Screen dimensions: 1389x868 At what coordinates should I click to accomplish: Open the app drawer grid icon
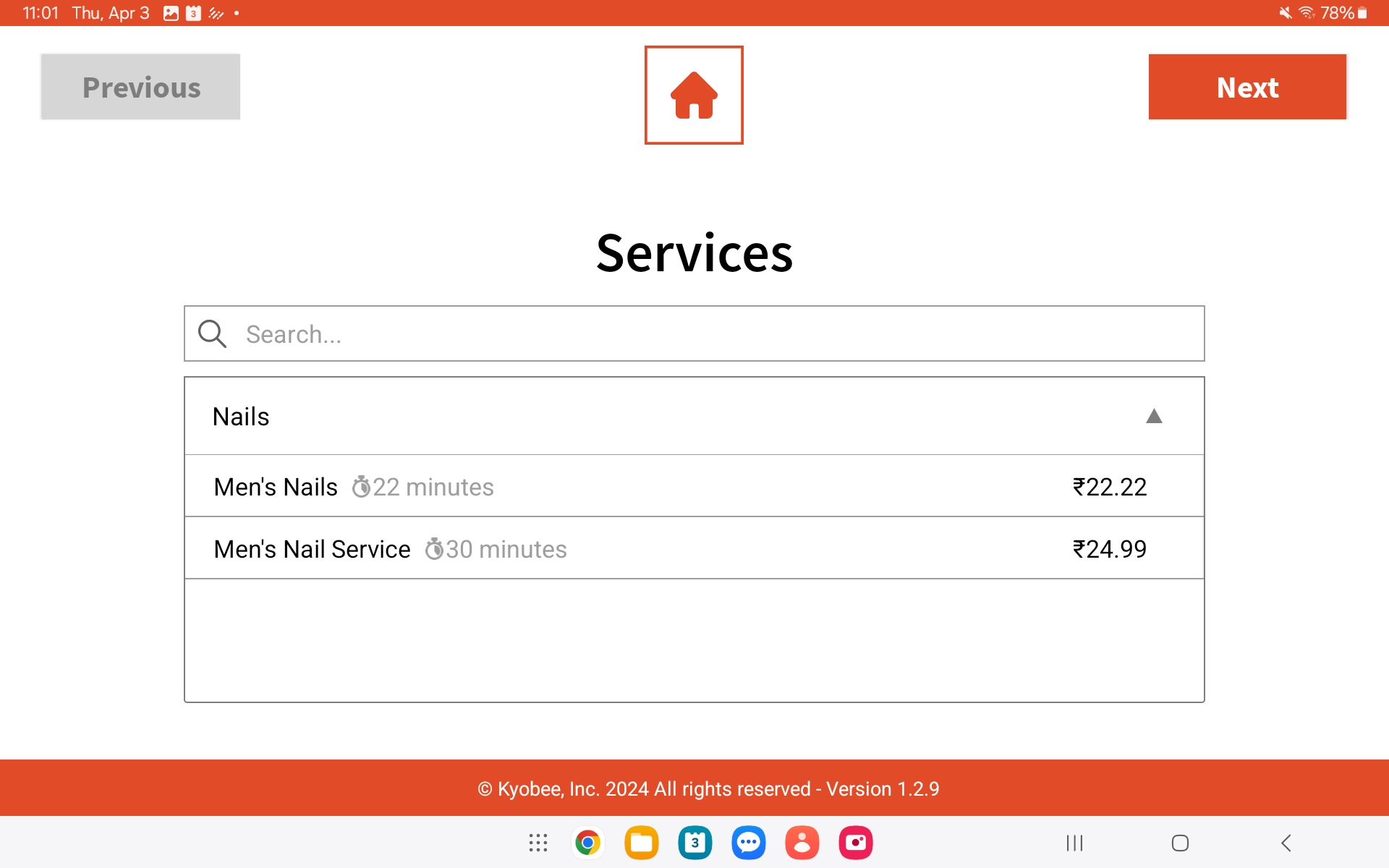click(x=538, y=843)
